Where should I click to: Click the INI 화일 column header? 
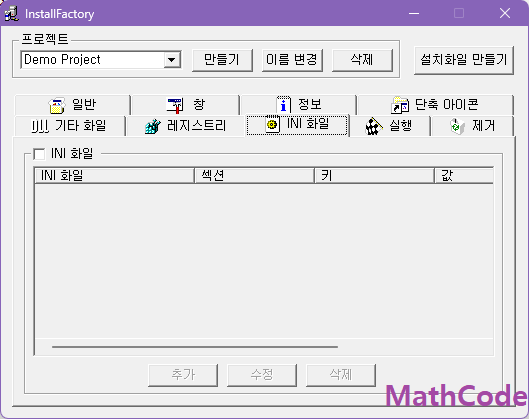(x=115, y=176)
